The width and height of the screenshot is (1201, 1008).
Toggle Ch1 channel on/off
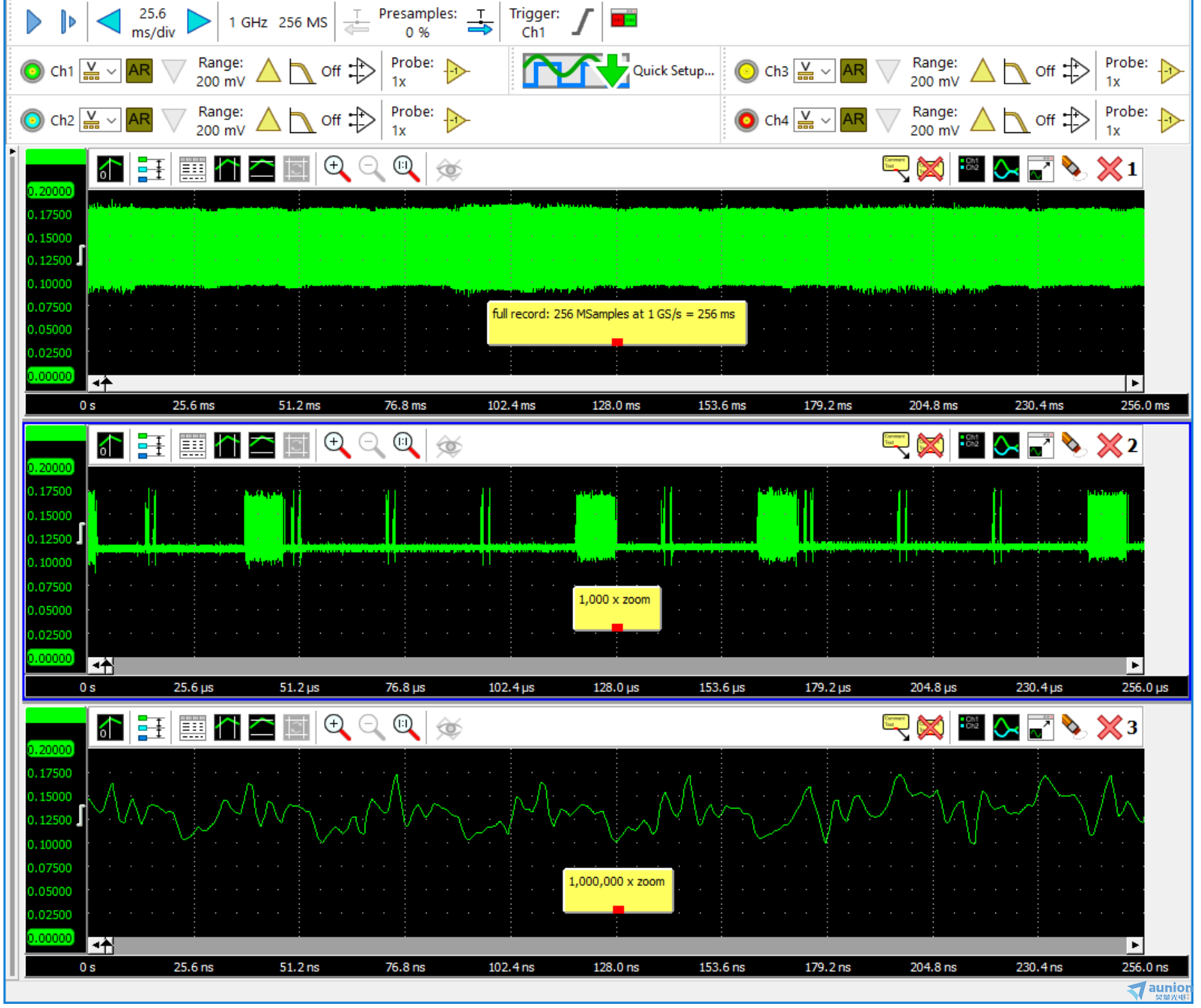pos(32,71)
